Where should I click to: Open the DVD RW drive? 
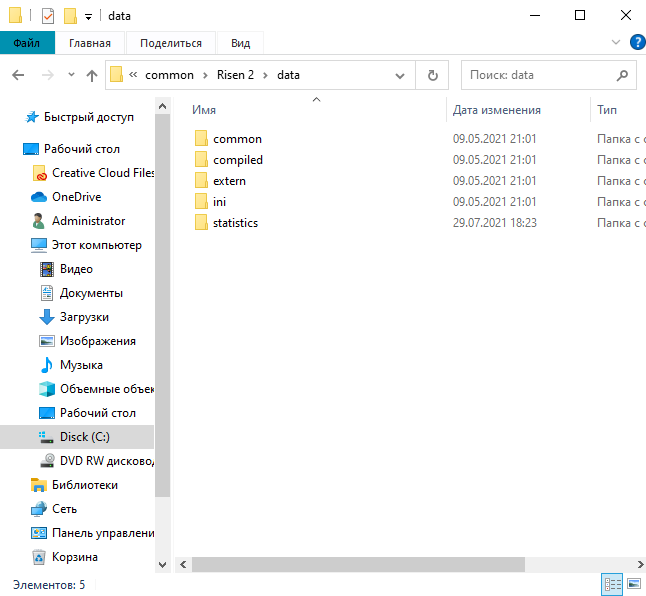coord(96,460)
